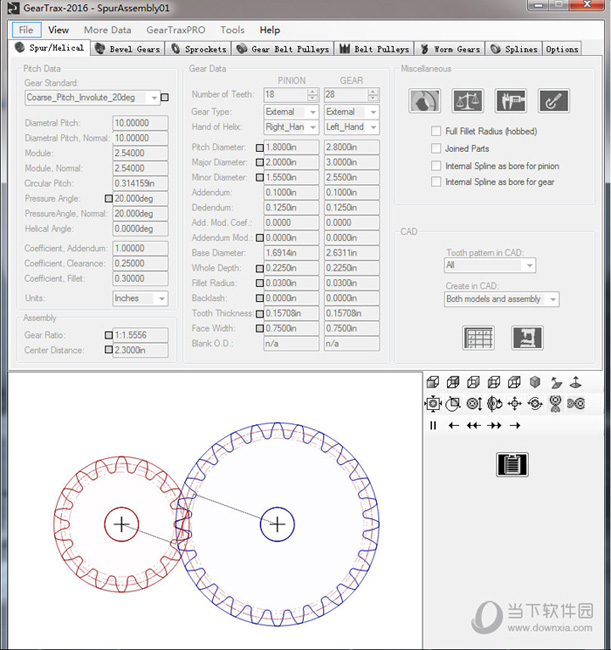Click the Coefficient, Clearance field

[141, 264]
